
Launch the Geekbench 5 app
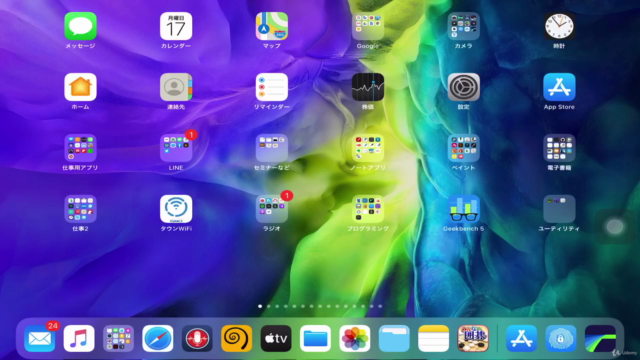tap(463, 209)
